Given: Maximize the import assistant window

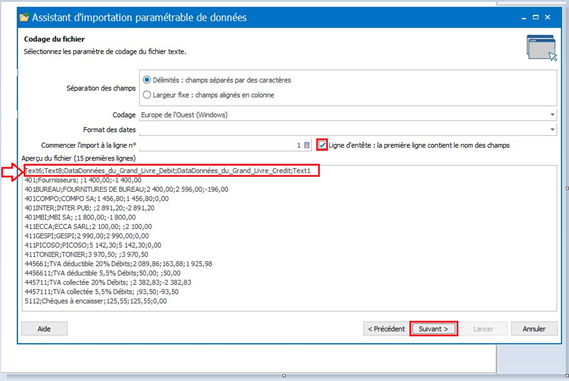Looking at the screenshot, I should tap(536, 17).
